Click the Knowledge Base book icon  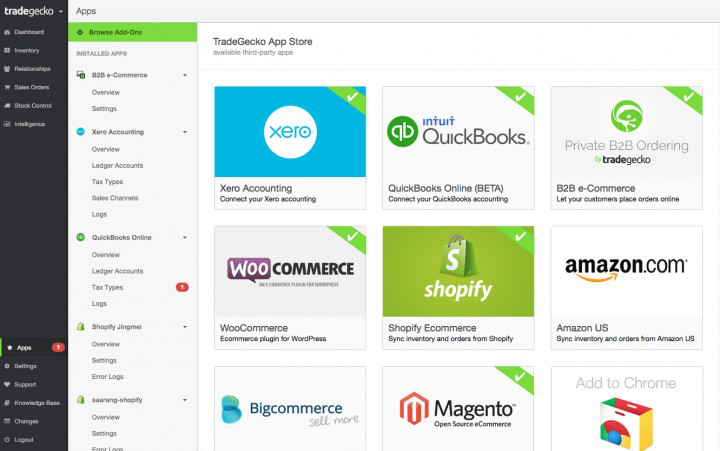(x=7, y=403)
